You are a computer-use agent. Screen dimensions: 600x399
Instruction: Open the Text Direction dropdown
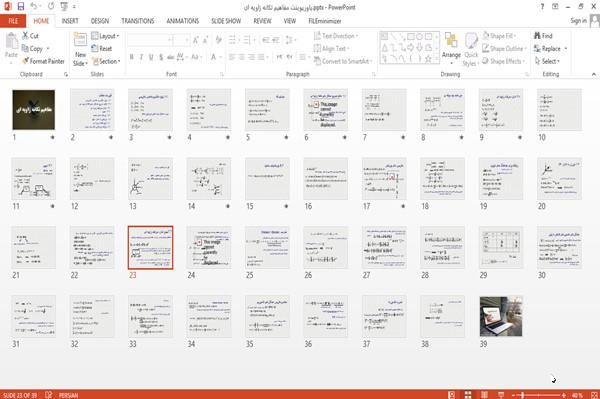tap(336, 36)
